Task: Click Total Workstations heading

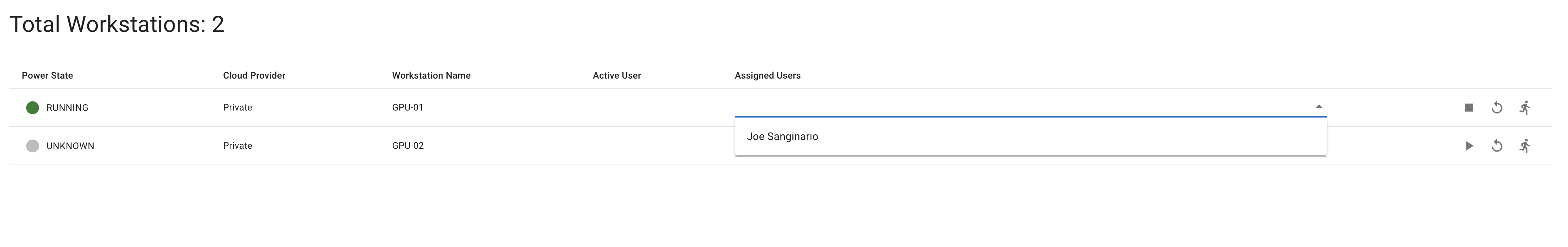Action: click(117, 24)
